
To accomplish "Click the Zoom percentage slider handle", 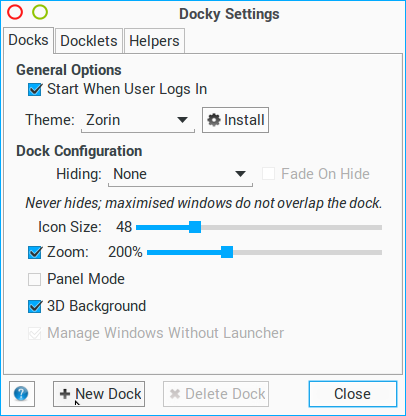I will click(x=227, y=252).
